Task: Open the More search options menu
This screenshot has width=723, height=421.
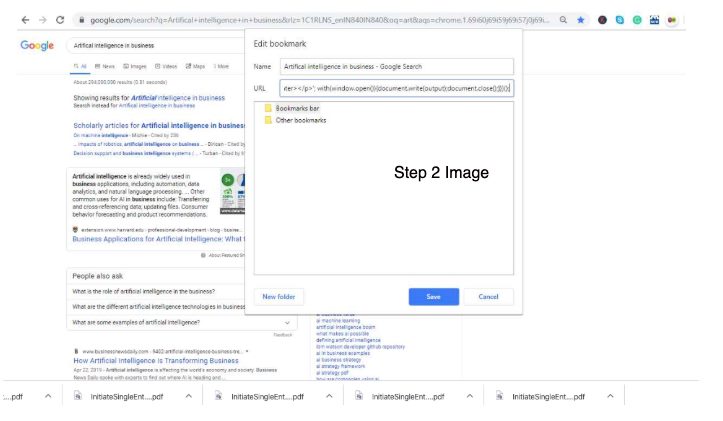Action: pos(221,66)
